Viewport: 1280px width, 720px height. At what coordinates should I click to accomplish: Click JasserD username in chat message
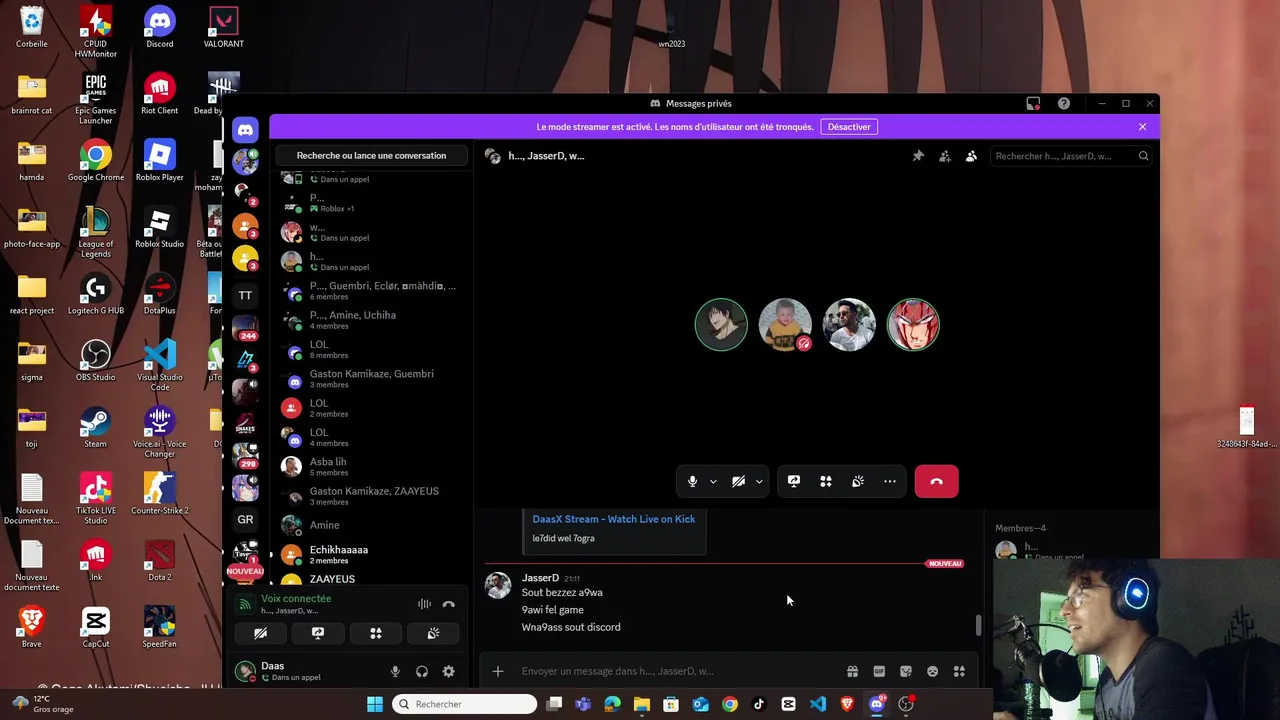pos(540,578)
